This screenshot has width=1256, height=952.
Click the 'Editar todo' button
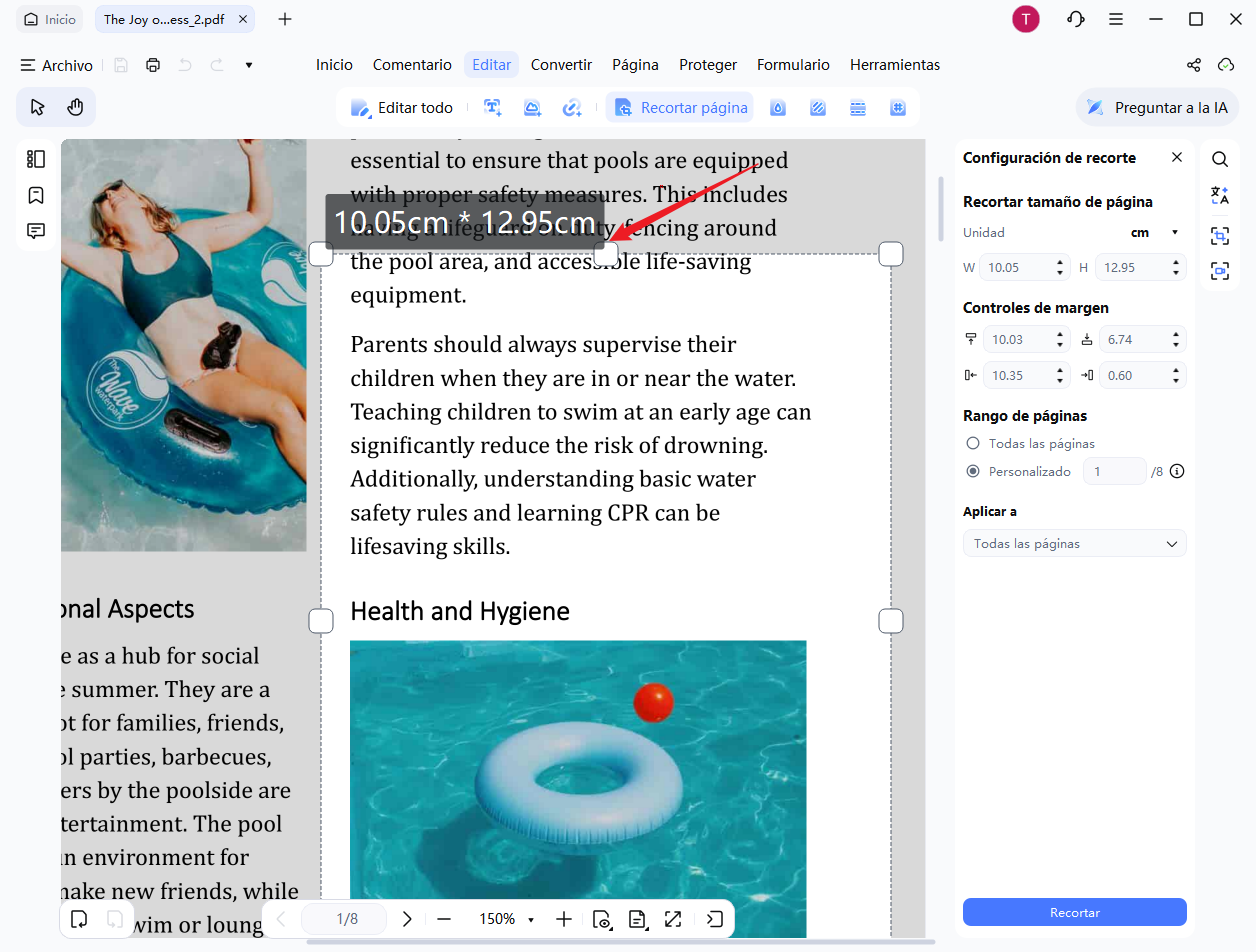click(x=402, y=108)
